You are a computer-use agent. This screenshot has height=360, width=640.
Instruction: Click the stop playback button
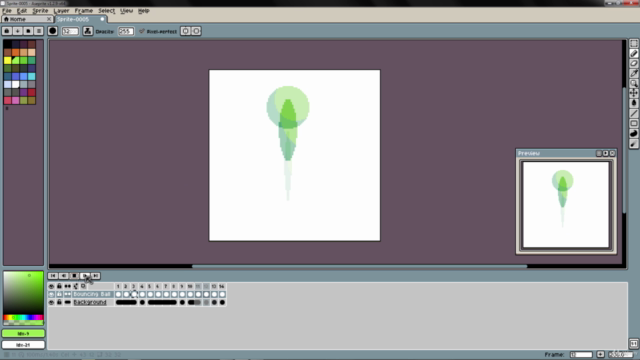pos(74,276)
